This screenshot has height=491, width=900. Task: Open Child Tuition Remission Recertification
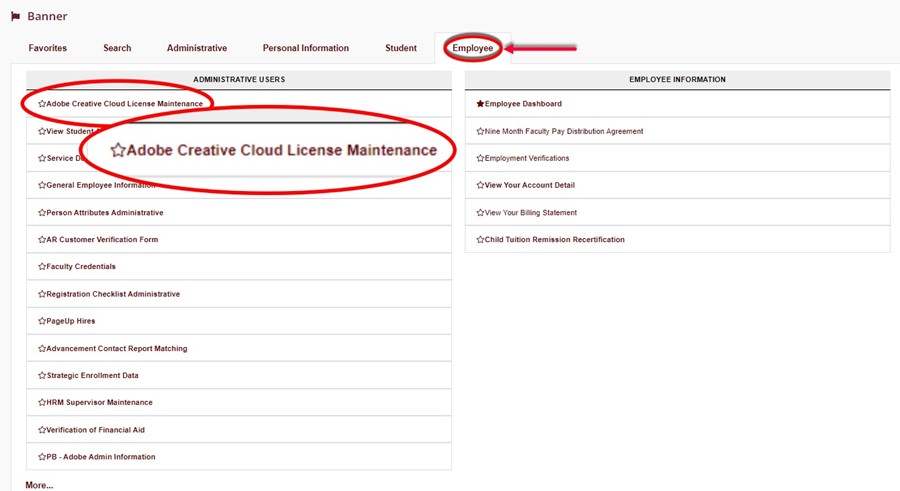tap(555, 239)
